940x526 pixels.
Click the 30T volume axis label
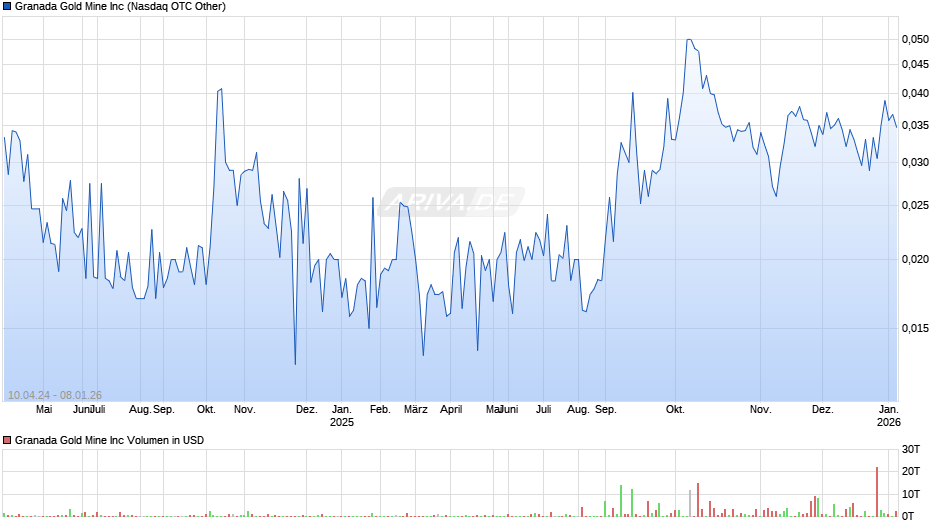pos(911,450)
